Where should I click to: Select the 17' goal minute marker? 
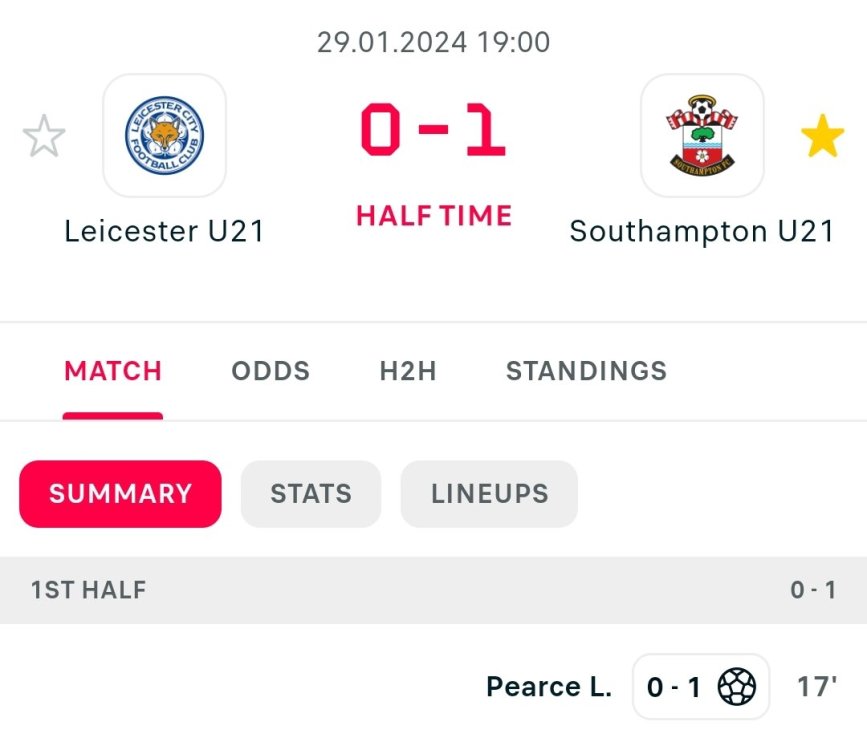[816, 687]
